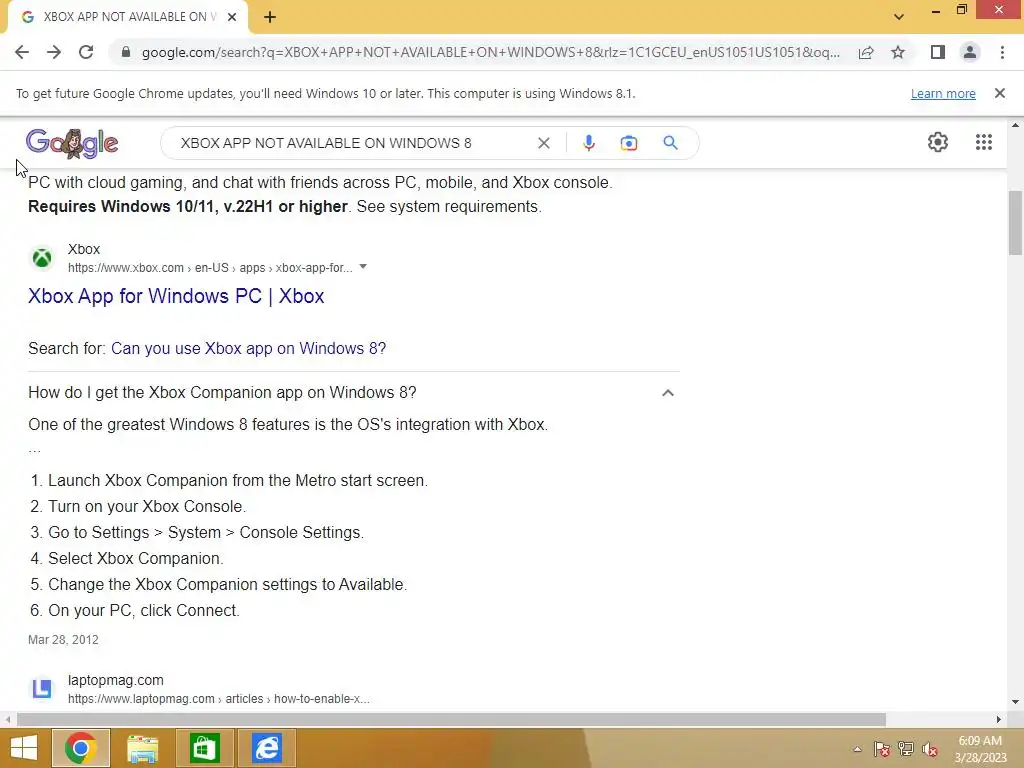This screenshot has width=1024, height=768.
Task: Go forward in browser history
Action: coord(54,52)
